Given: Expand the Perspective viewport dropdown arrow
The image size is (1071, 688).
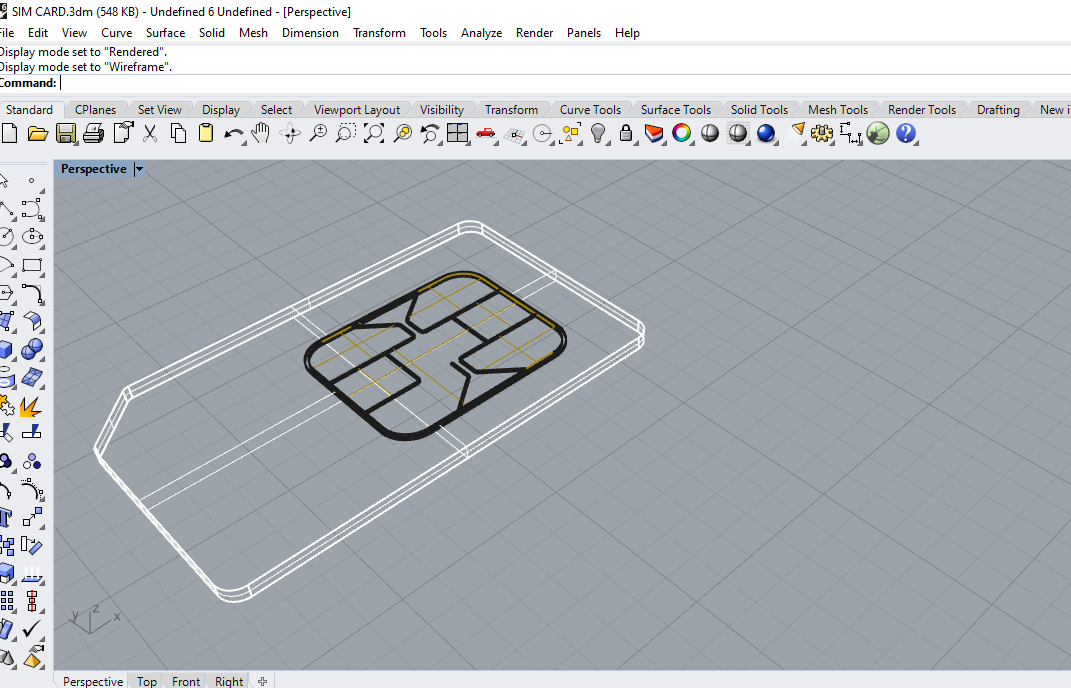Looking at the screenshot, I should [139, 169].
